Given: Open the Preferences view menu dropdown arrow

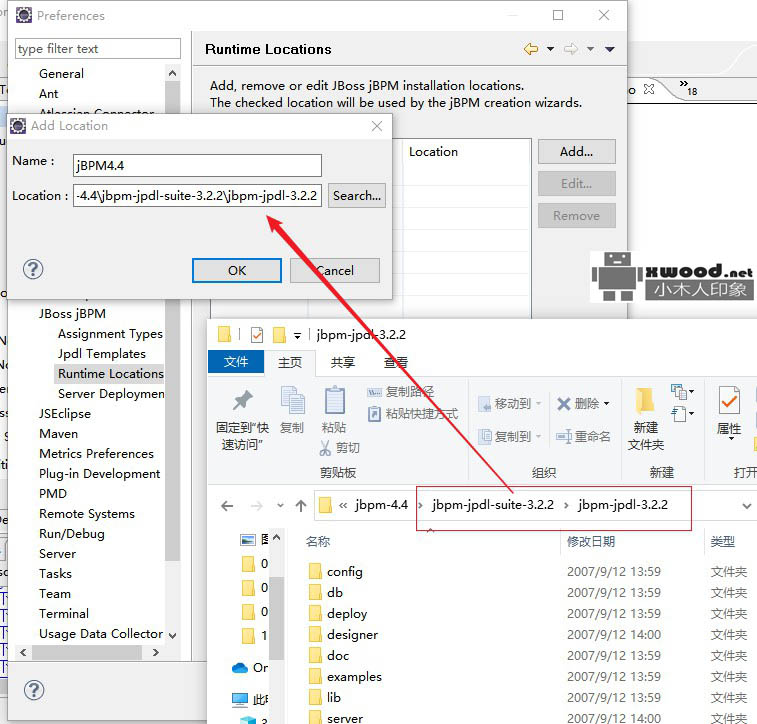Looking at the screenshot, I should [x=610, y=49].
